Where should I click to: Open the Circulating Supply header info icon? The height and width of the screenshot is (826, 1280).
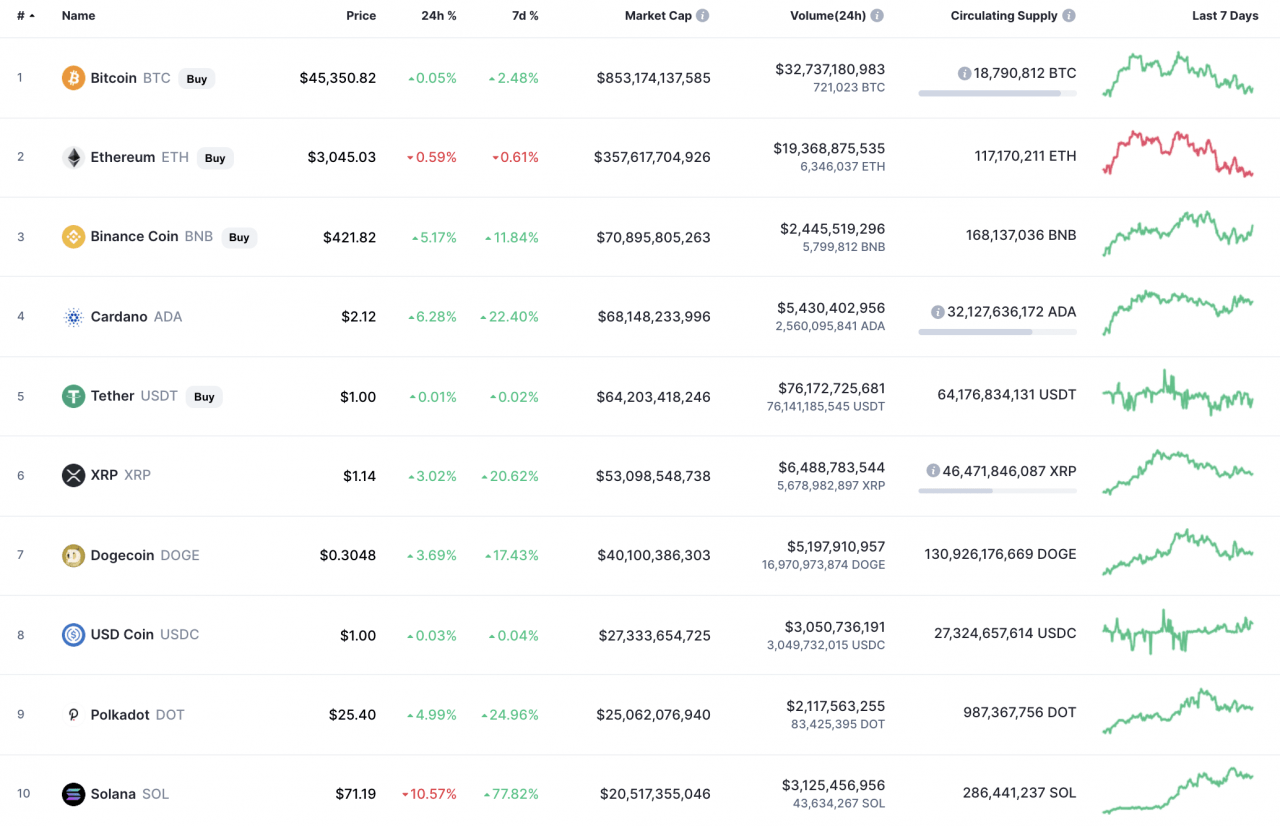point(1069,16)
